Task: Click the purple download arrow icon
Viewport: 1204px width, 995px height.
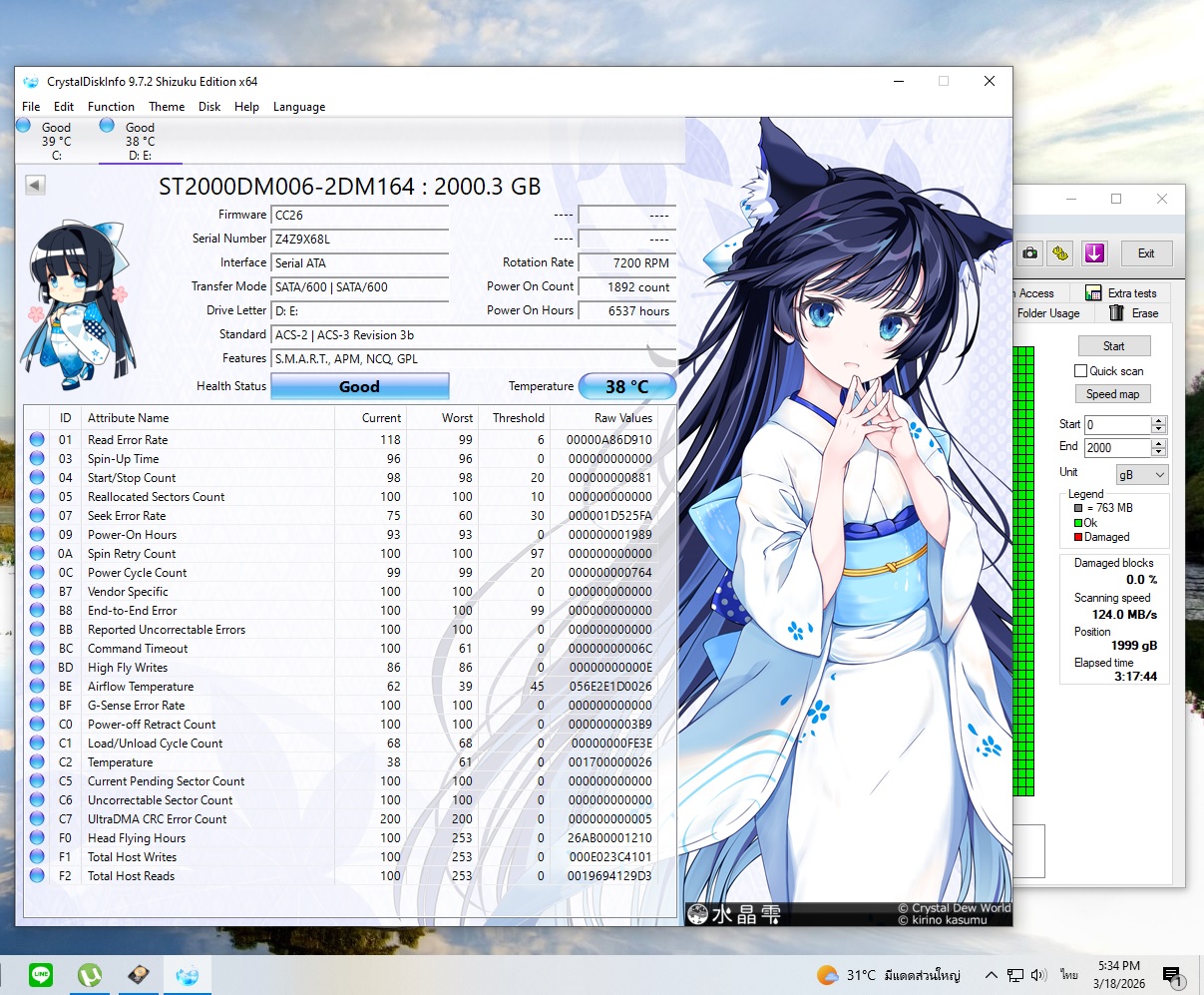Action: pyautogui.click(x=1094, y=253)
